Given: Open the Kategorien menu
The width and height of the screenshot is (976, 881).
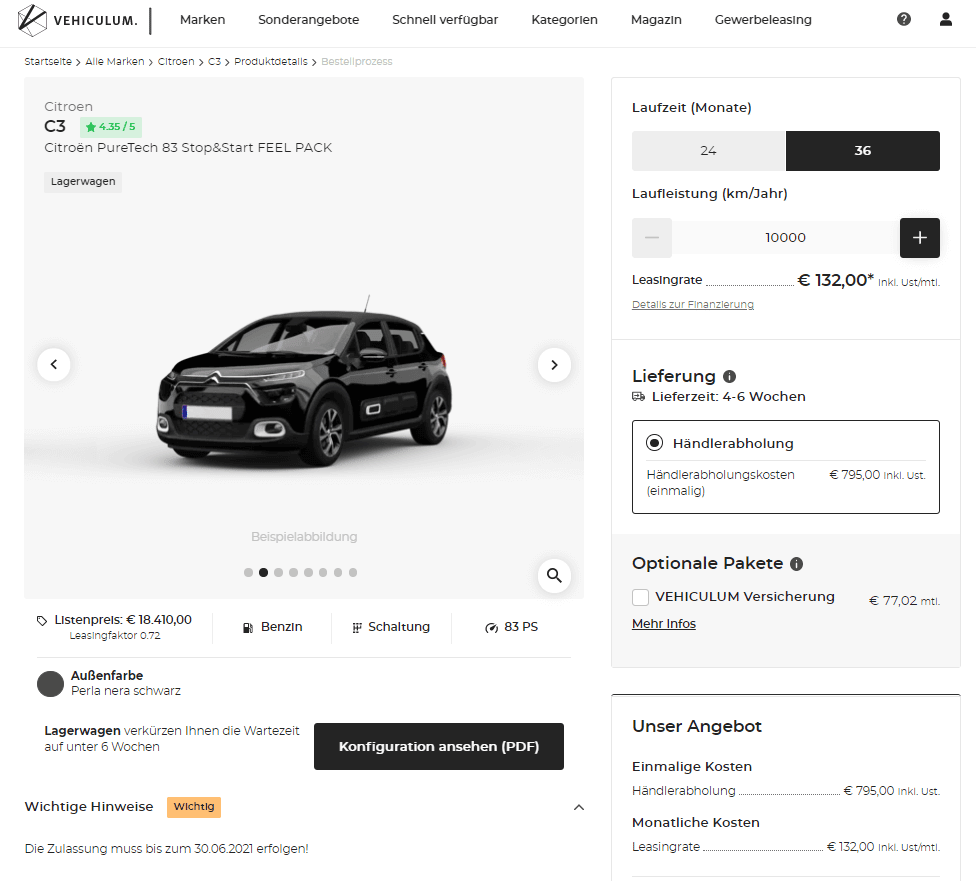Looking at the screenshot, I should [x=565, y=20].
